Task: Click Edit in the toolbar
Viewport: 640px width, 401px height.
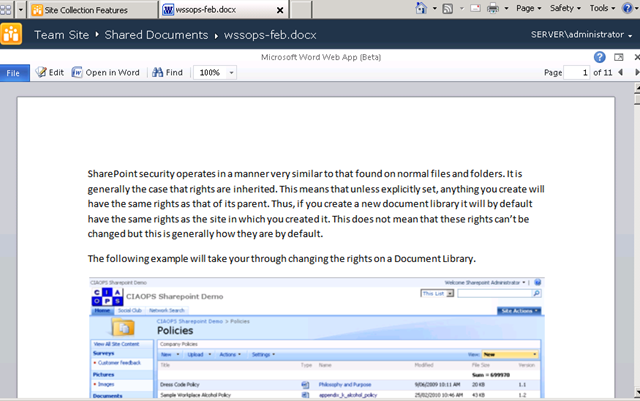Action: coord(49,73)
